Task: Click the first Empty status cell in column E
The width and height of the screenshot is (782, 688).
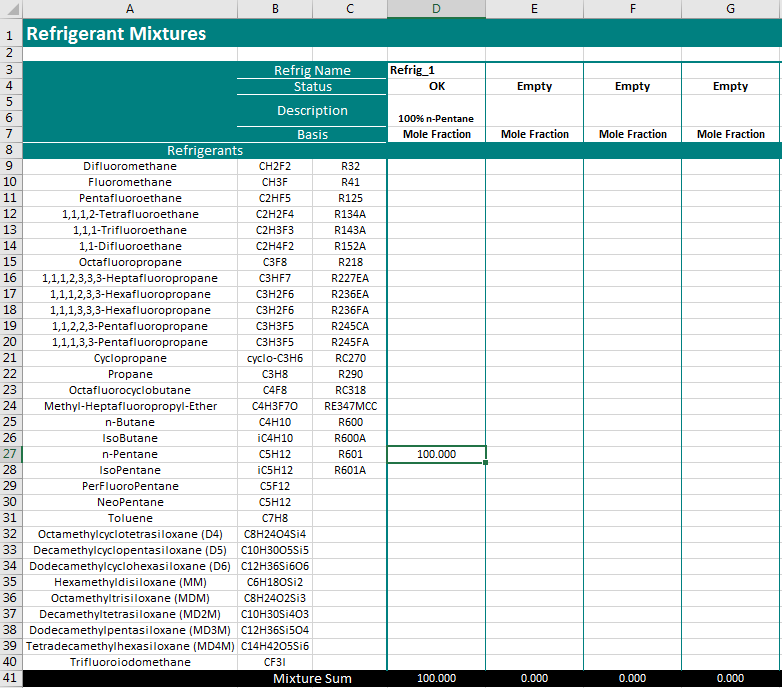Action: tap(534, 86)
